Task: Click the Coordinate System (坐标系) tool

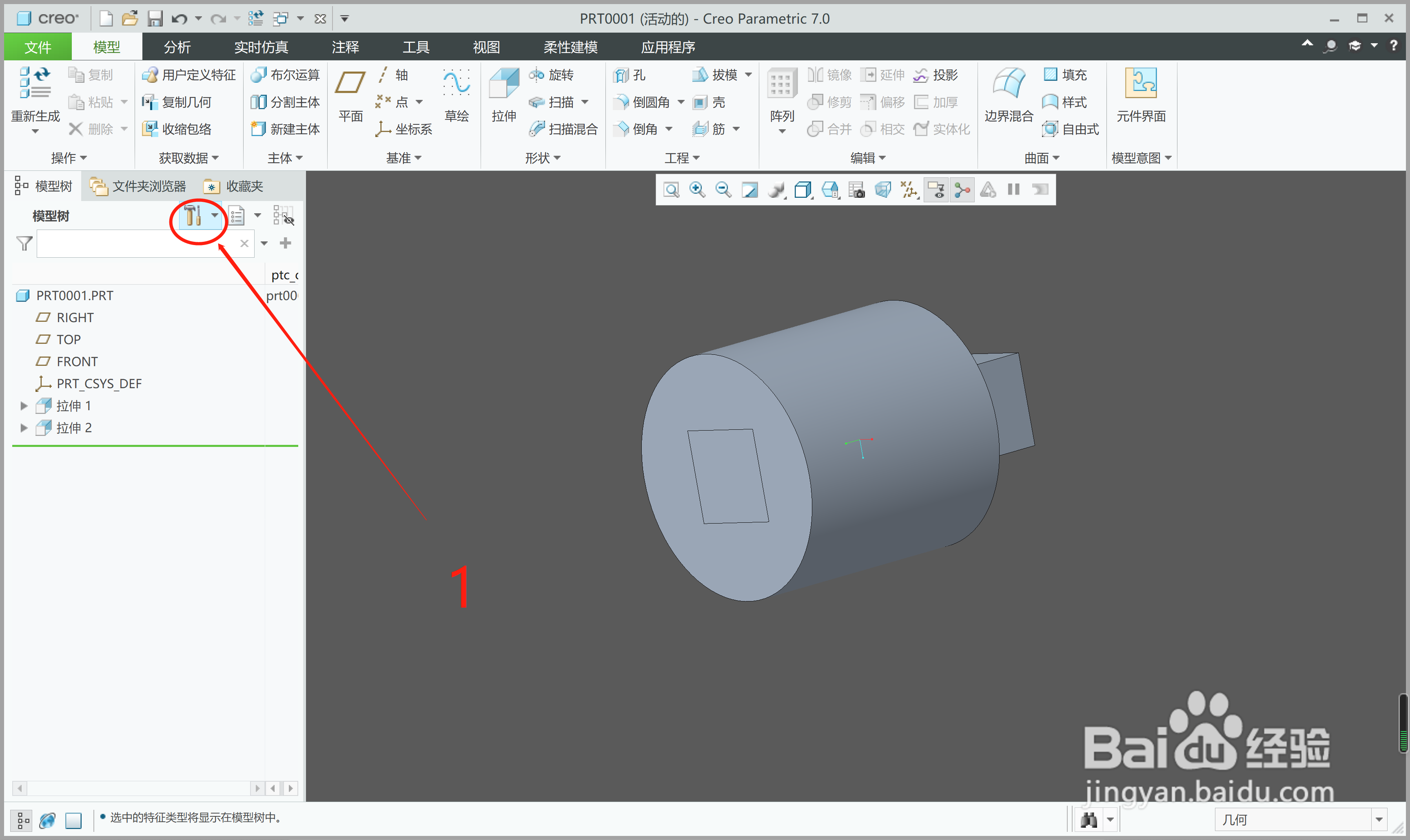Action: pos(404,129)
